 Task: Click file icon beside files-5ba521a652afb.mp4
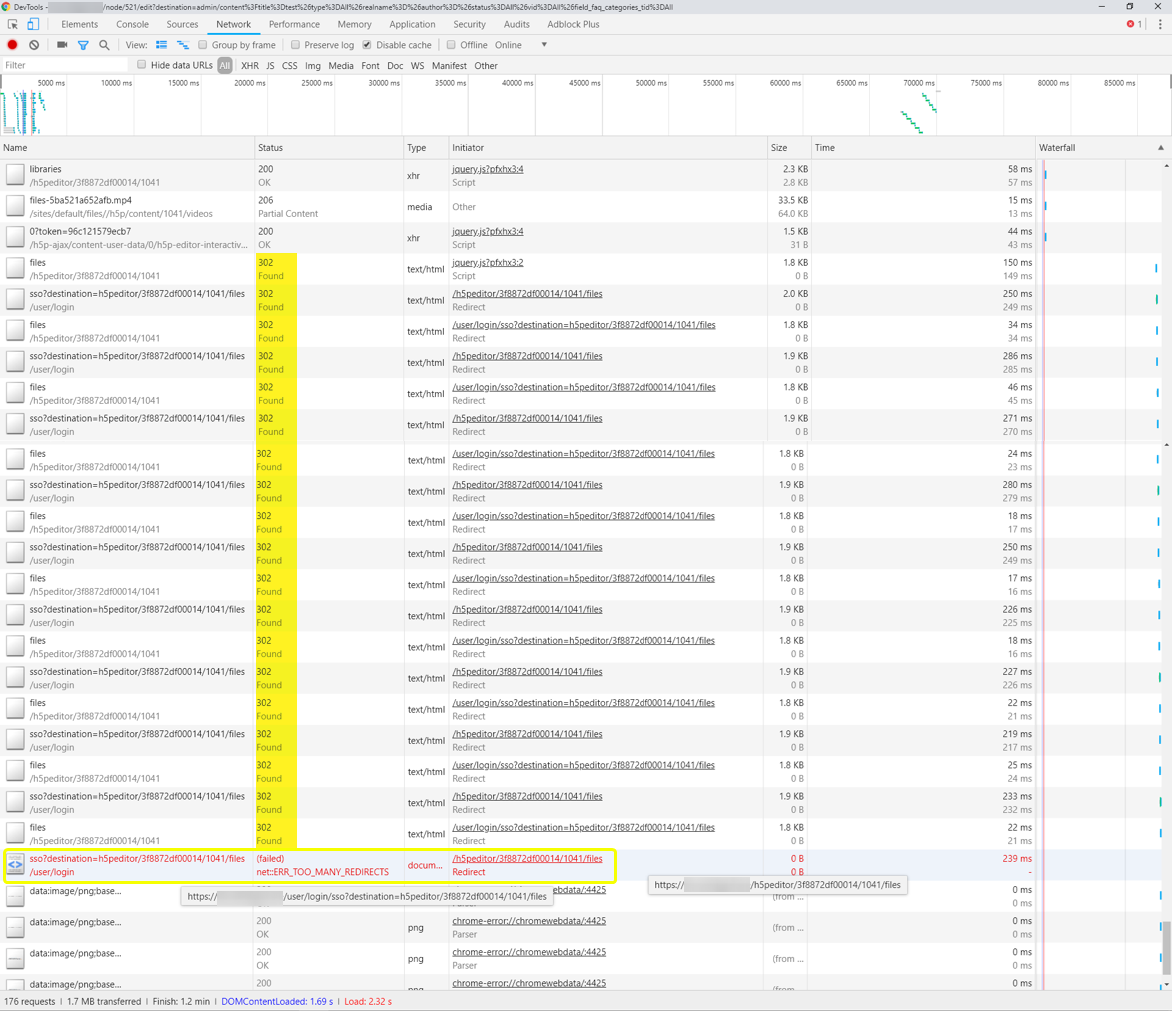point(15,207)
